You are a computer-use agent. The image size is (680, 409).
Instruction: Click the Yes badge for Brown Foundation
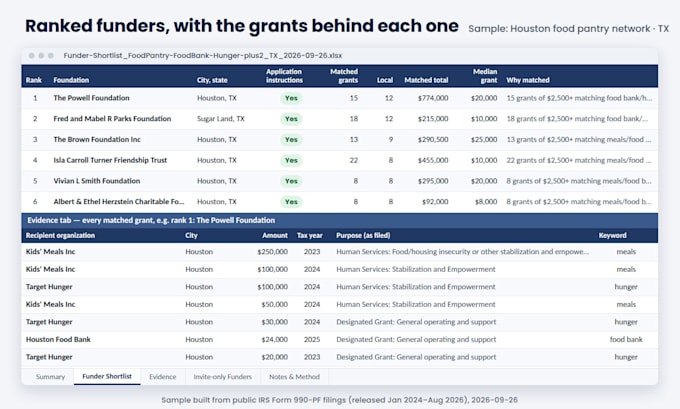coord(291,140)
